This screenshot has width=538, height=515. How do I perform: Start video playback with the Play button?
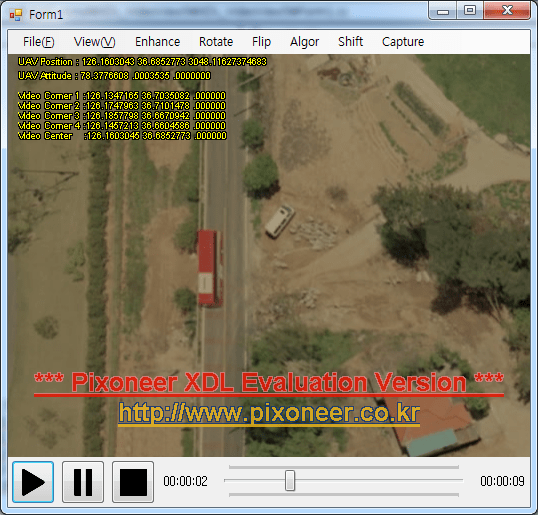coord(33,482)
